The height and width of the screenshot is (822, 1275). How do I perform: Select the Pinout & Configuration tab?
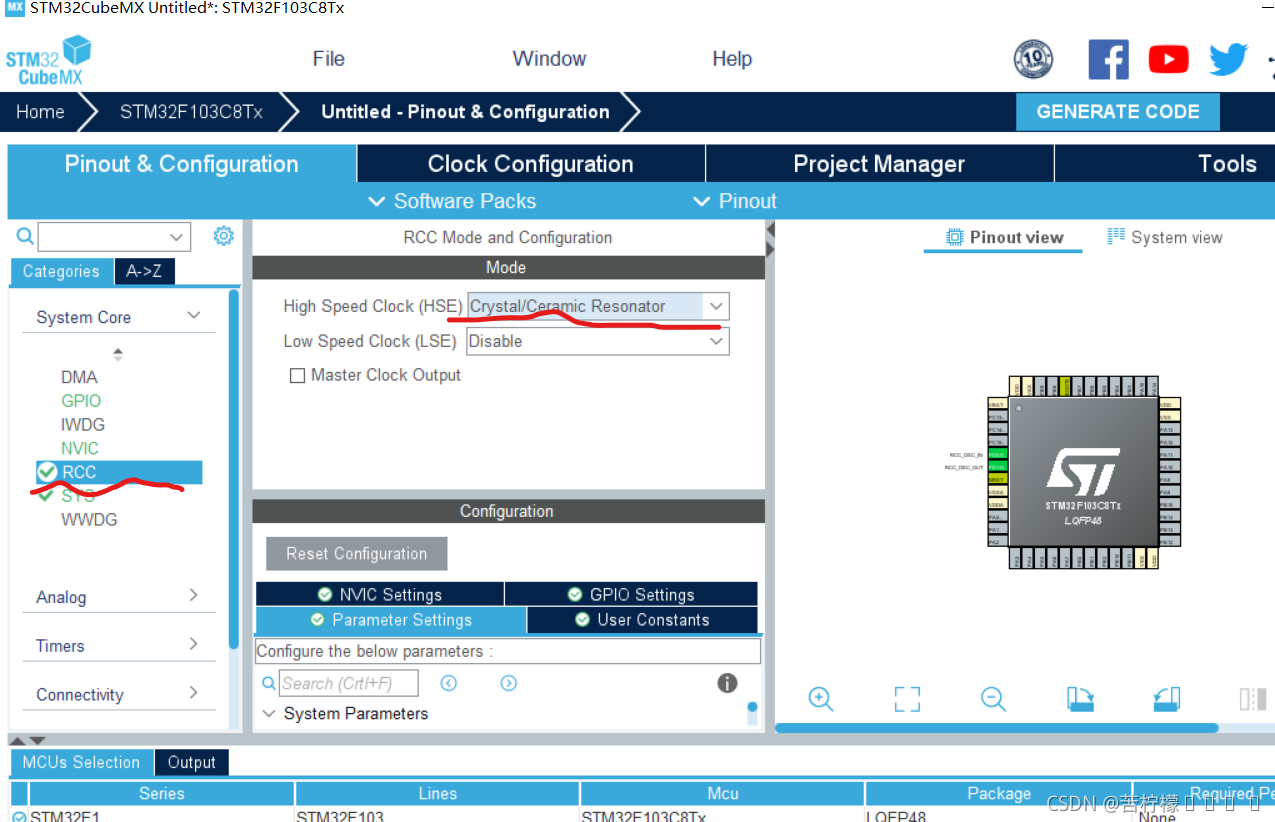click(182, 164)
